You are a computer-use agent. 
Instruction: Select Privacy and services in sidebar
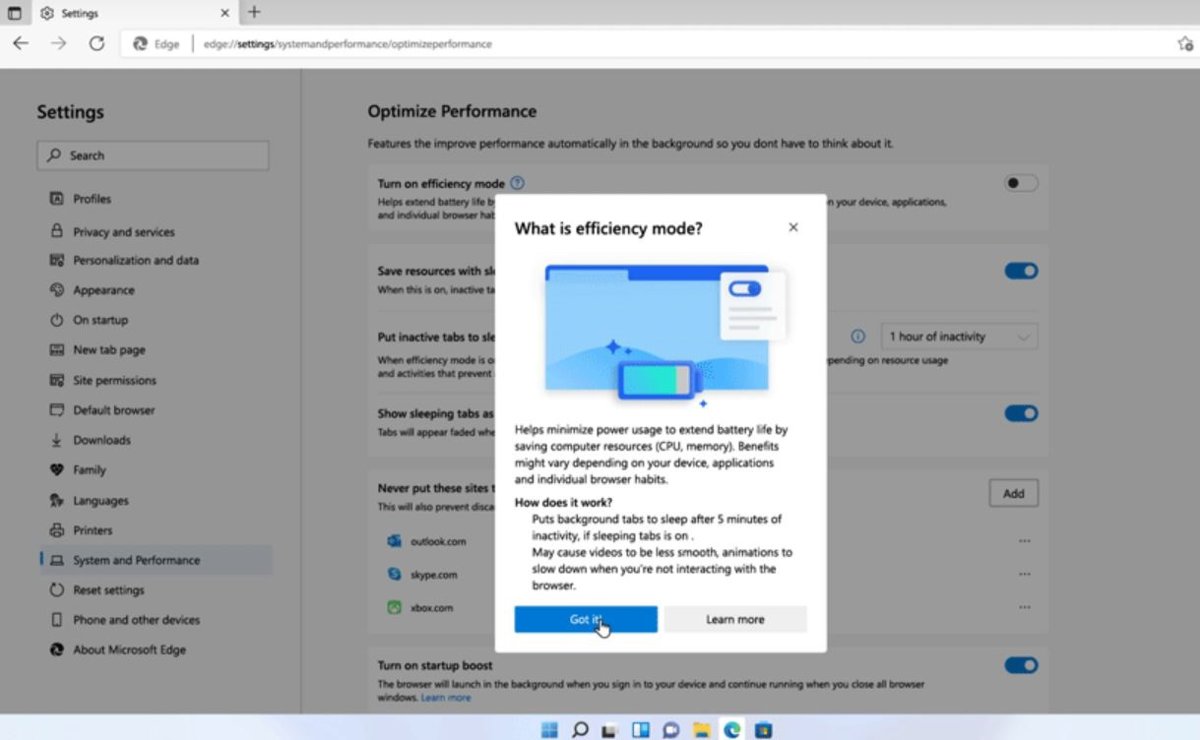point(123,232)
